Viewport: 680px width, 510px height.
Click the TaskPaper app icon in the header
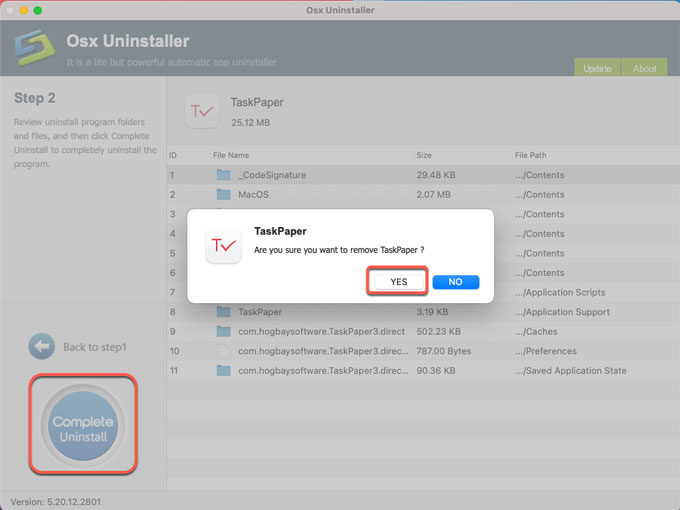pos(202,111)
